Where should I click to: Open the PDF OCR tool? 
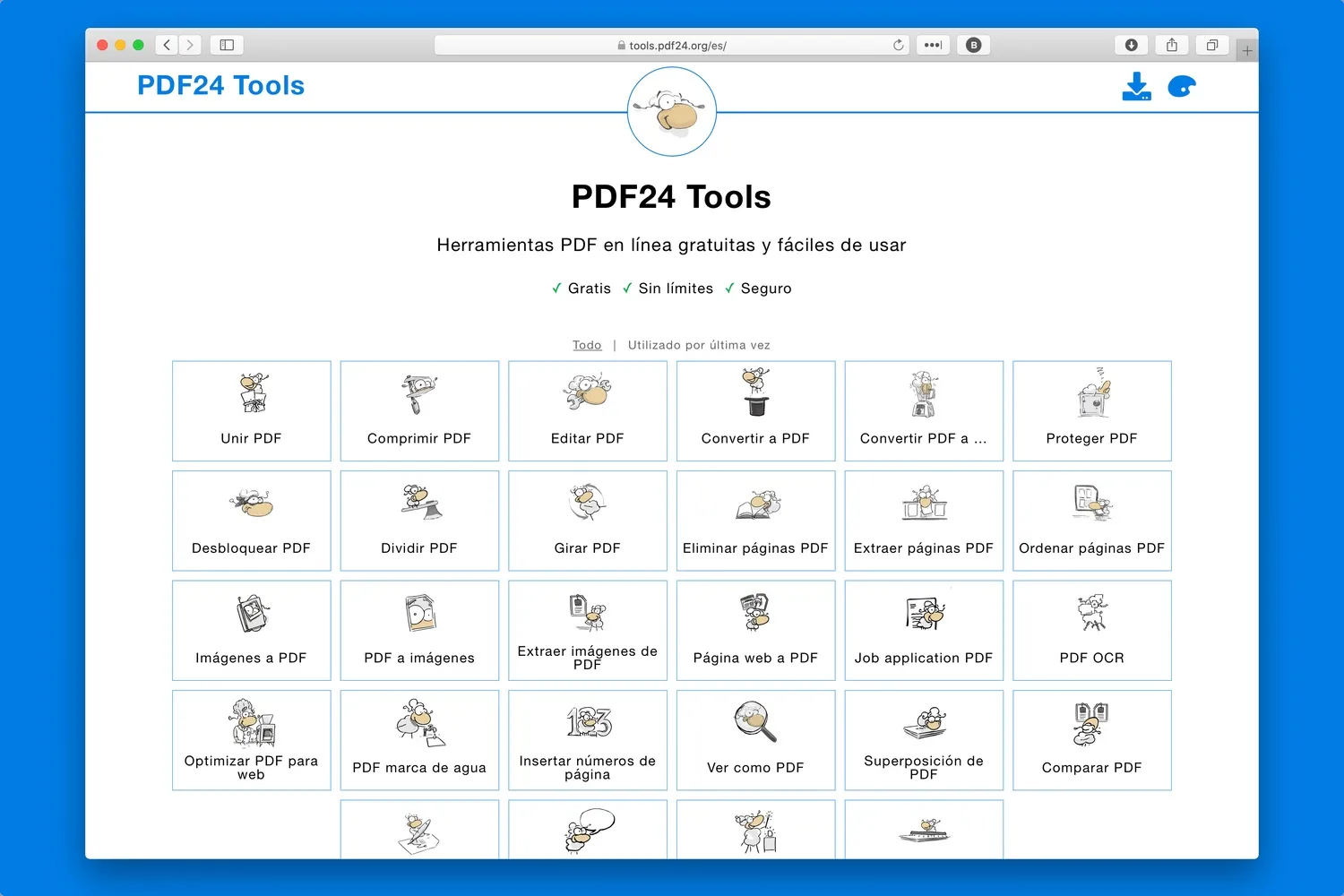tap(1091, 630)
